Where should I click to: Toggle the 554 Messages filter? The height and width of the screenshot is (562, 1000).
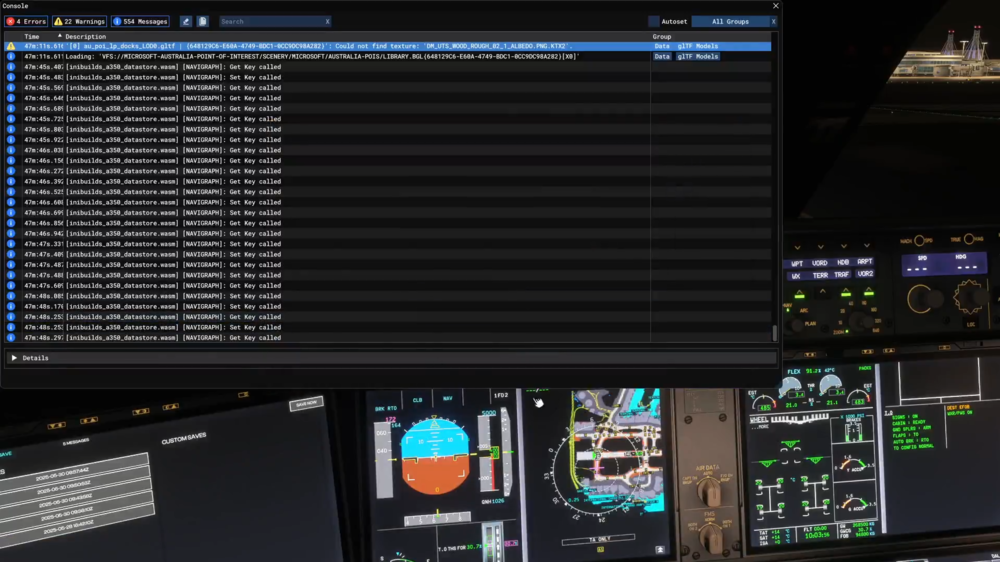click(140, 21)
